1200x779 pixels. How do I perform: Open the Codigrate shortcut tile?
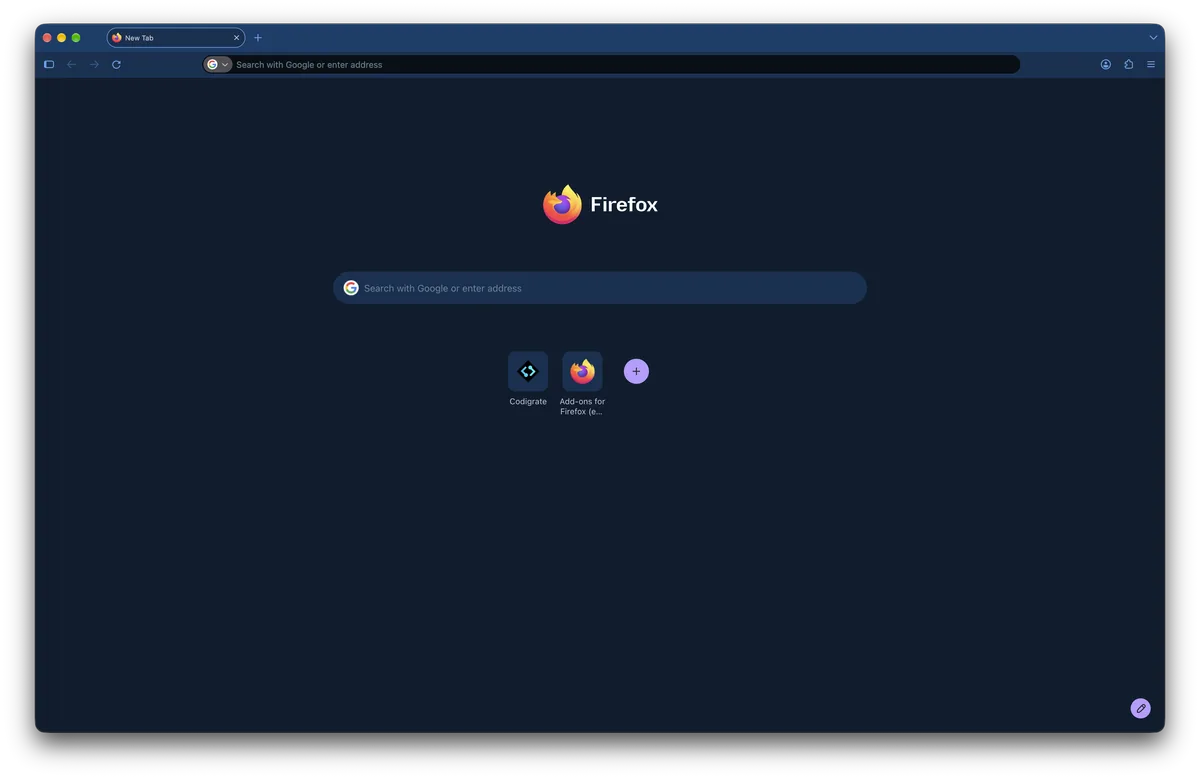click(528, 371)
